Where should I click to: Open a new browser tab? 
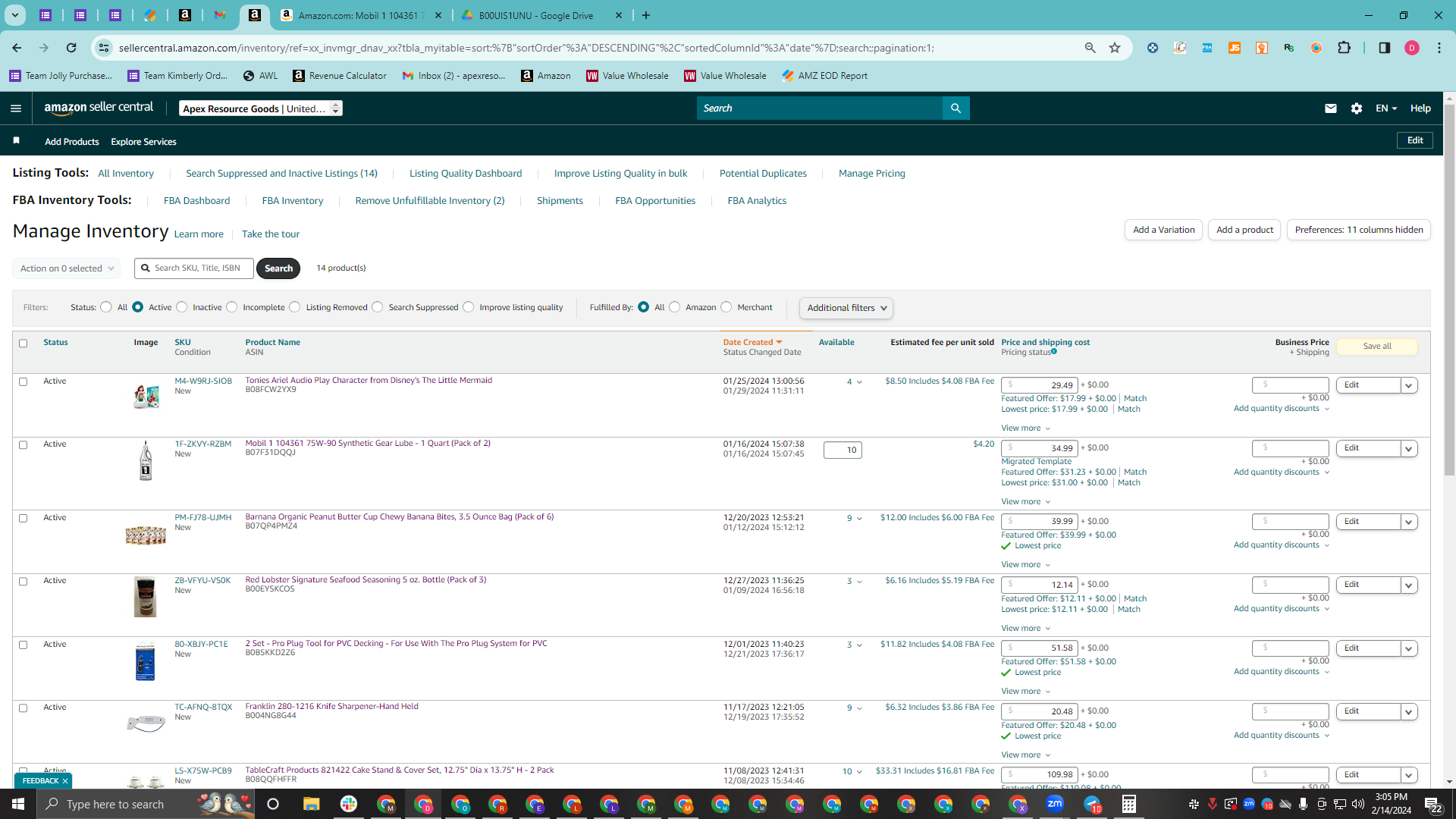646,15
